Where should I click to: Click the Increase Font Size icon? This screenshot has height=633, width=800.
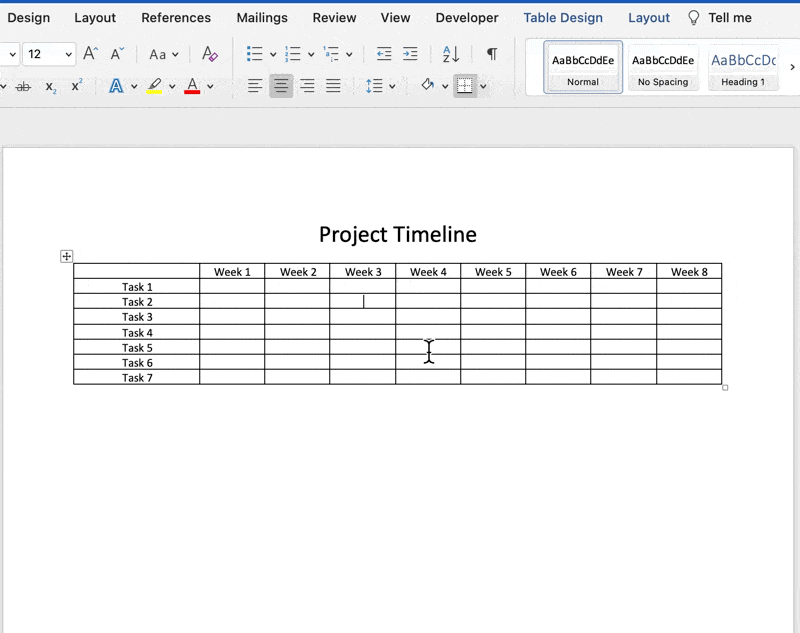(89, 53)
